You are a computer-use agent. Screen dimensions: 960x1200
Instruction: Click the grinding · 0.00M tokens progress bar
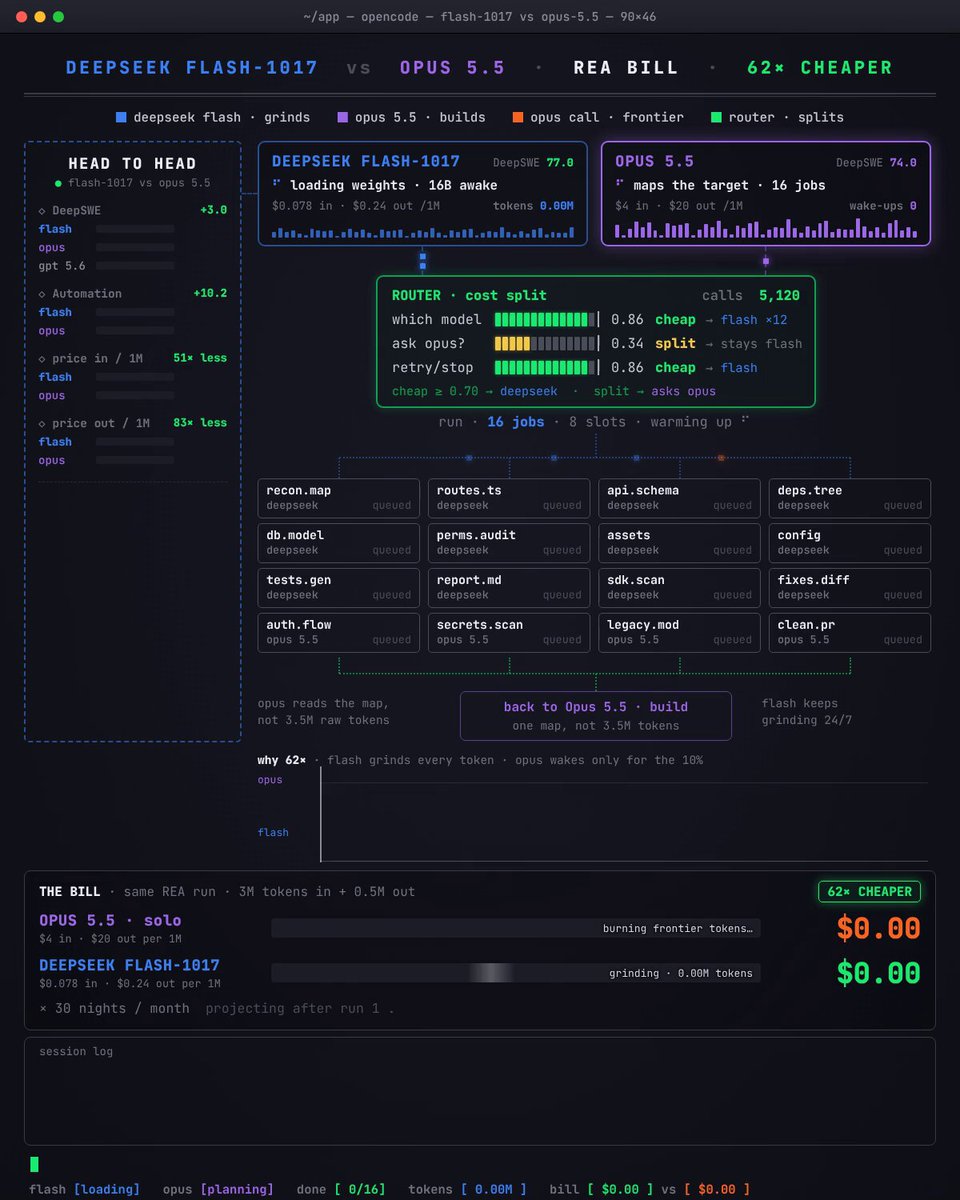[516, 973]
